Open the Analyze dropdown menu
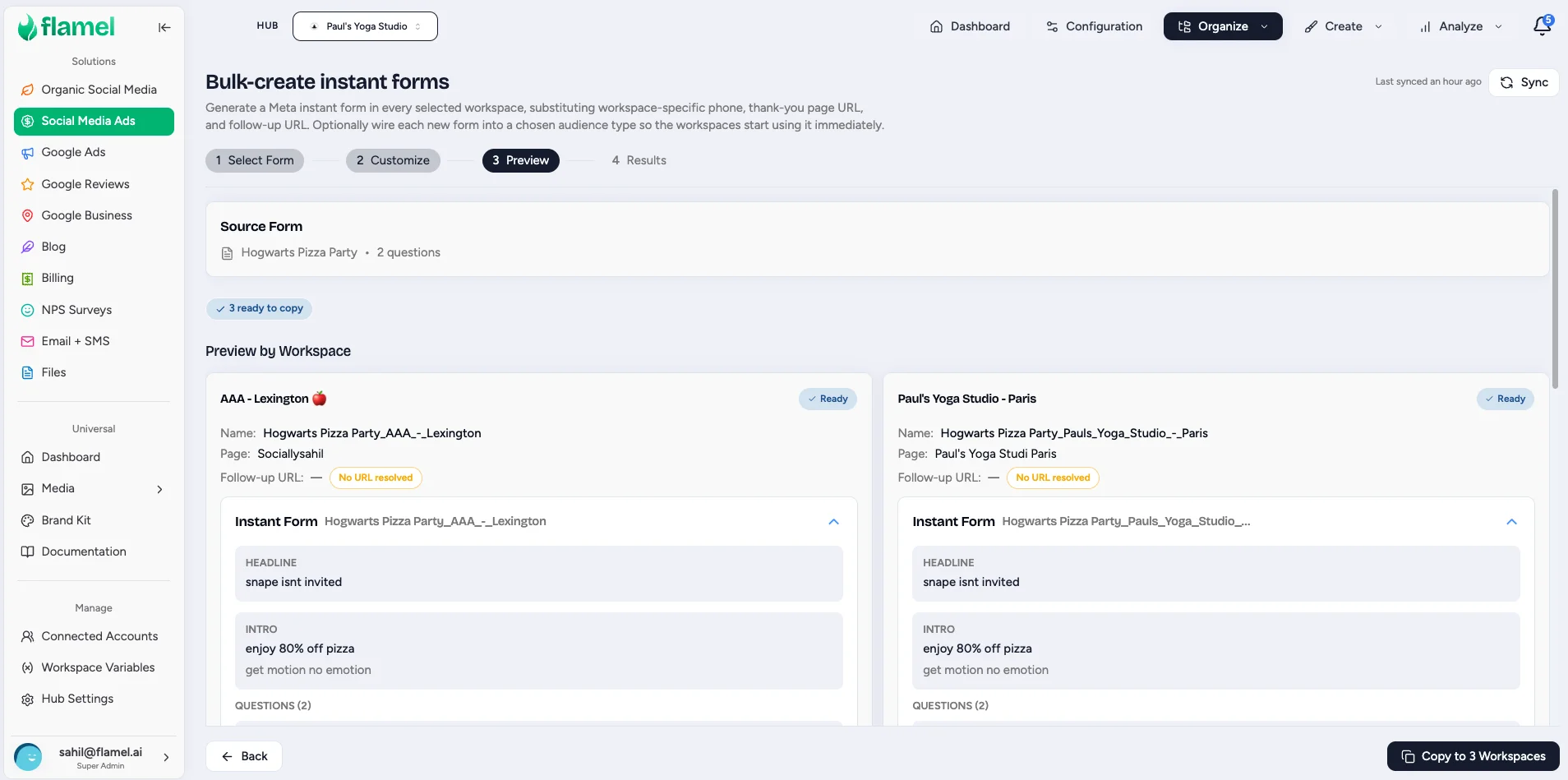Image resolution: width=1568 pixels, height=780 pixels. [x=1461, y=26]
